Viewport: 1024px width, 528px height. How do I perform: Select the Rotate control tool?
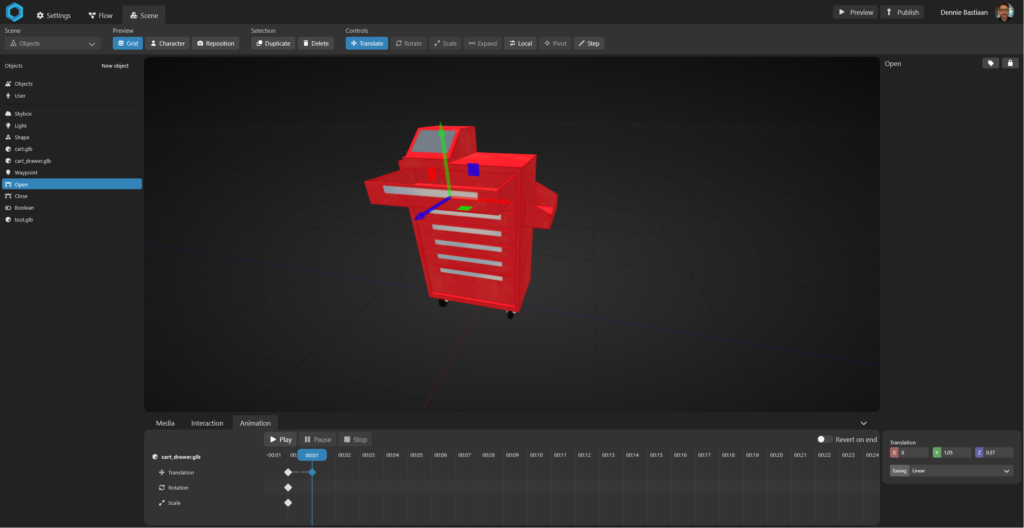(408, 44)
